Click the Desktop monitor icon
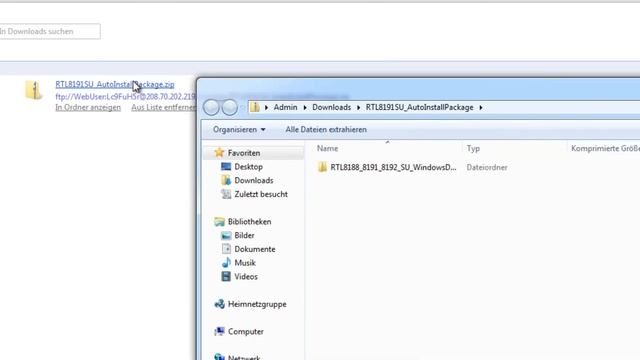This screenshot has width=640, height=360. [226, 167]
